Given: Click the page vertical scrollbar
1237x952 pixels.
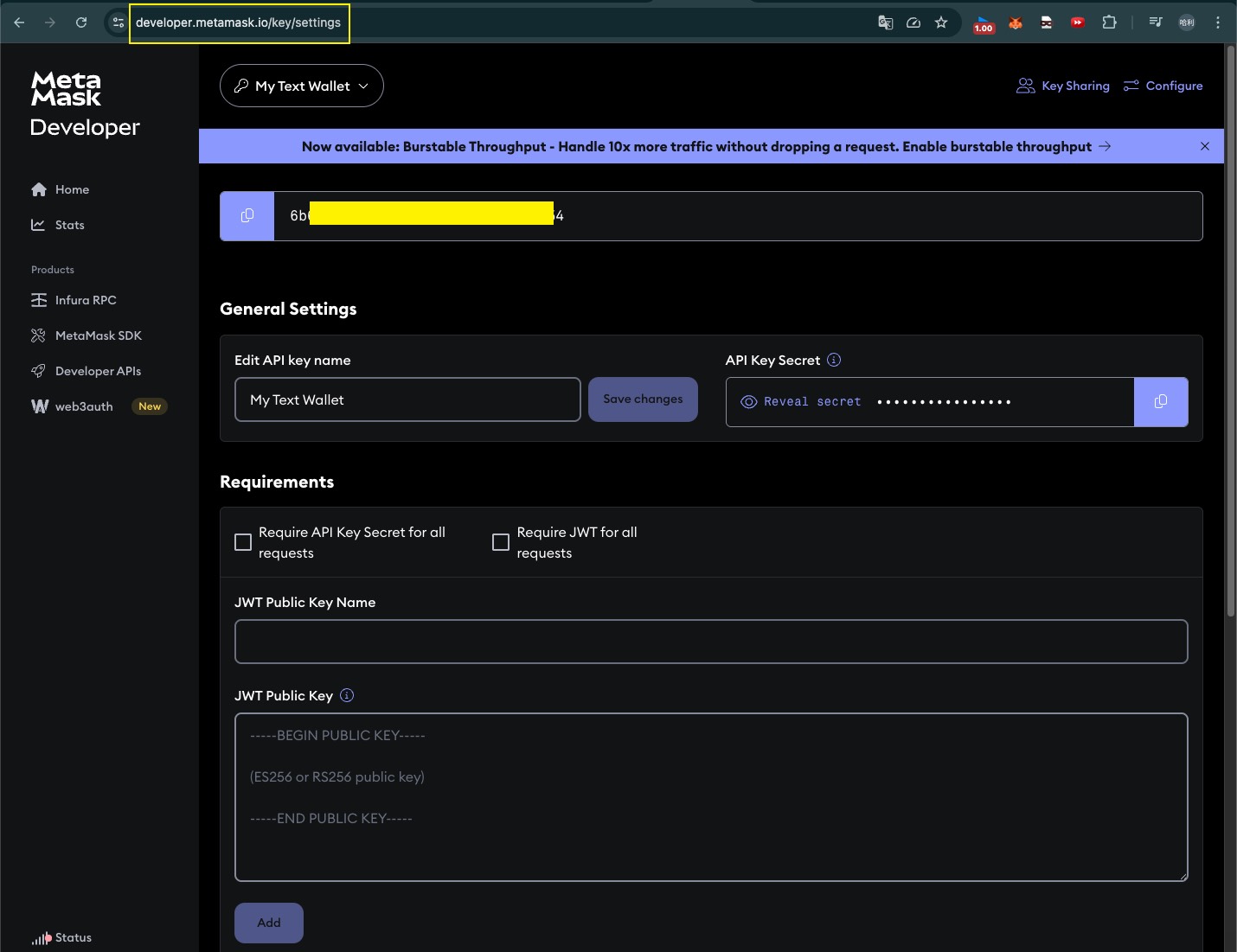Looking at the screenshot, I should click(1230, 330).
